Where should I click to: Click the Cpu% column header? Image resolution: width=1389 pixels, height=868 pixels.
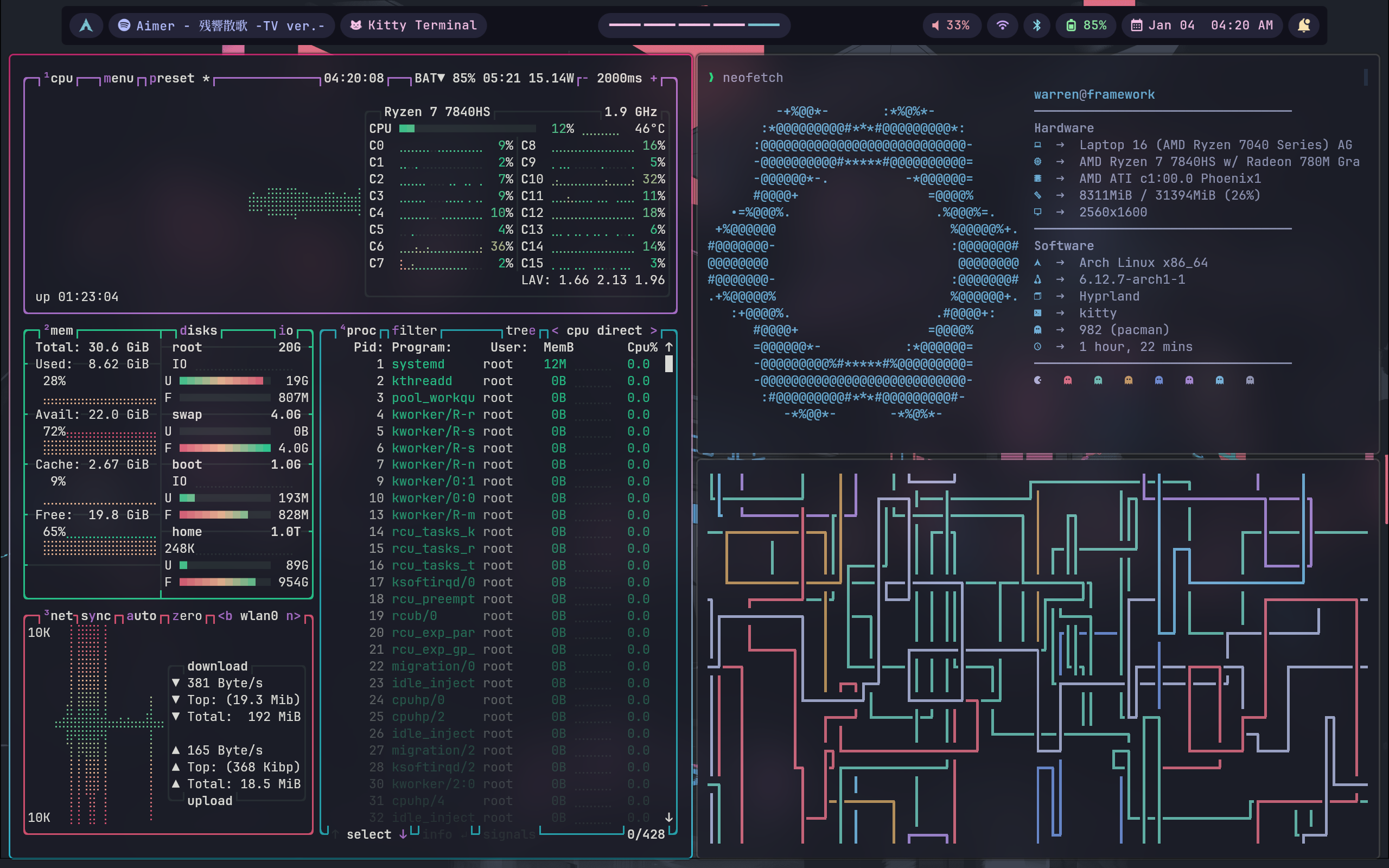(642, 347)
